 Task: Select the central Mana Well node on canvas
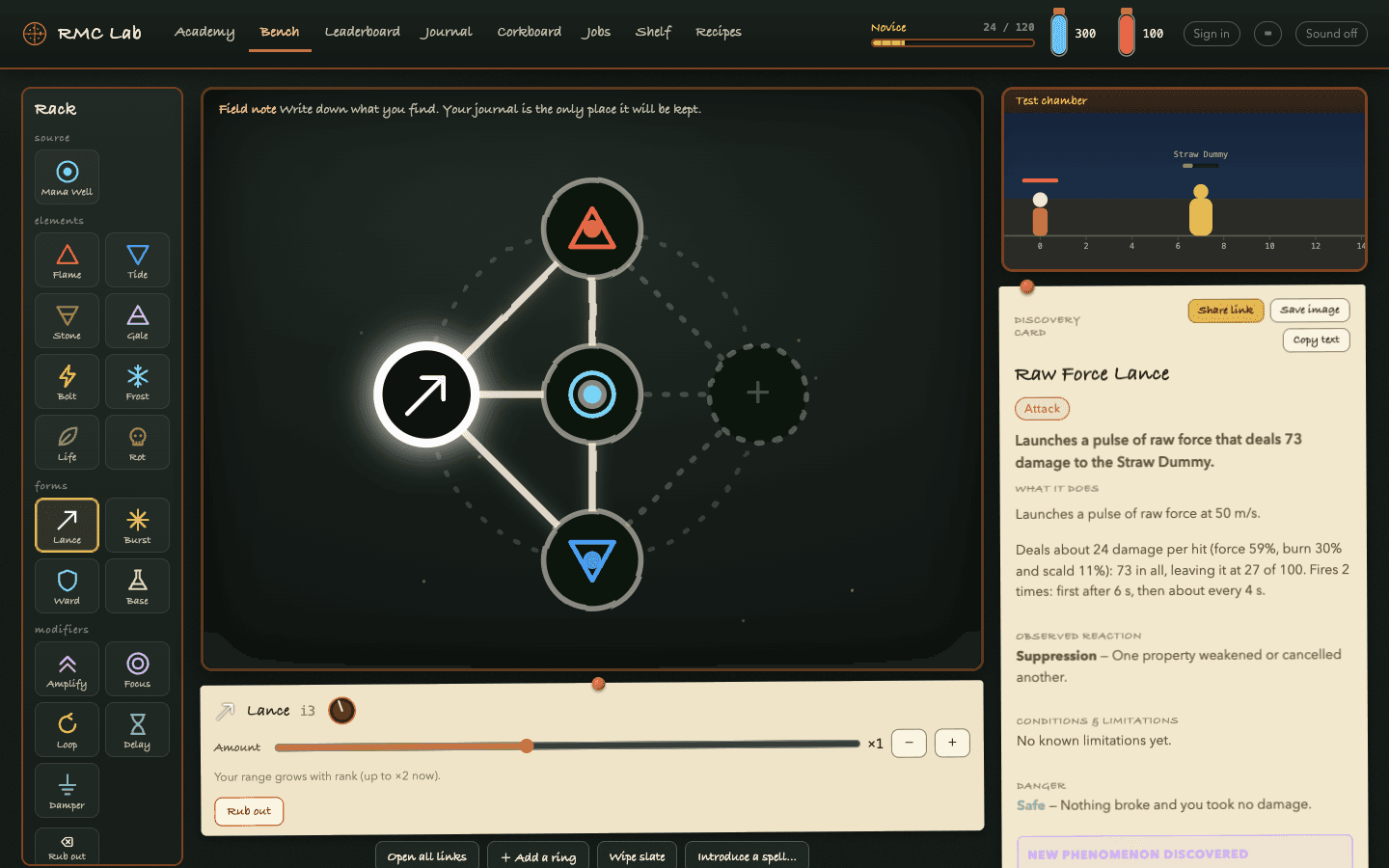(592, 394)
